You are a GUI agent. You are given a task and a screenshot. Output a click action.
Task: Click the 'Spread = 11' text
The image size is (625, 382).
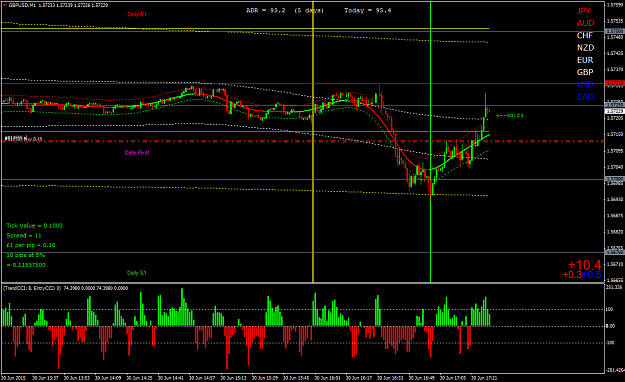coord(24,236)
